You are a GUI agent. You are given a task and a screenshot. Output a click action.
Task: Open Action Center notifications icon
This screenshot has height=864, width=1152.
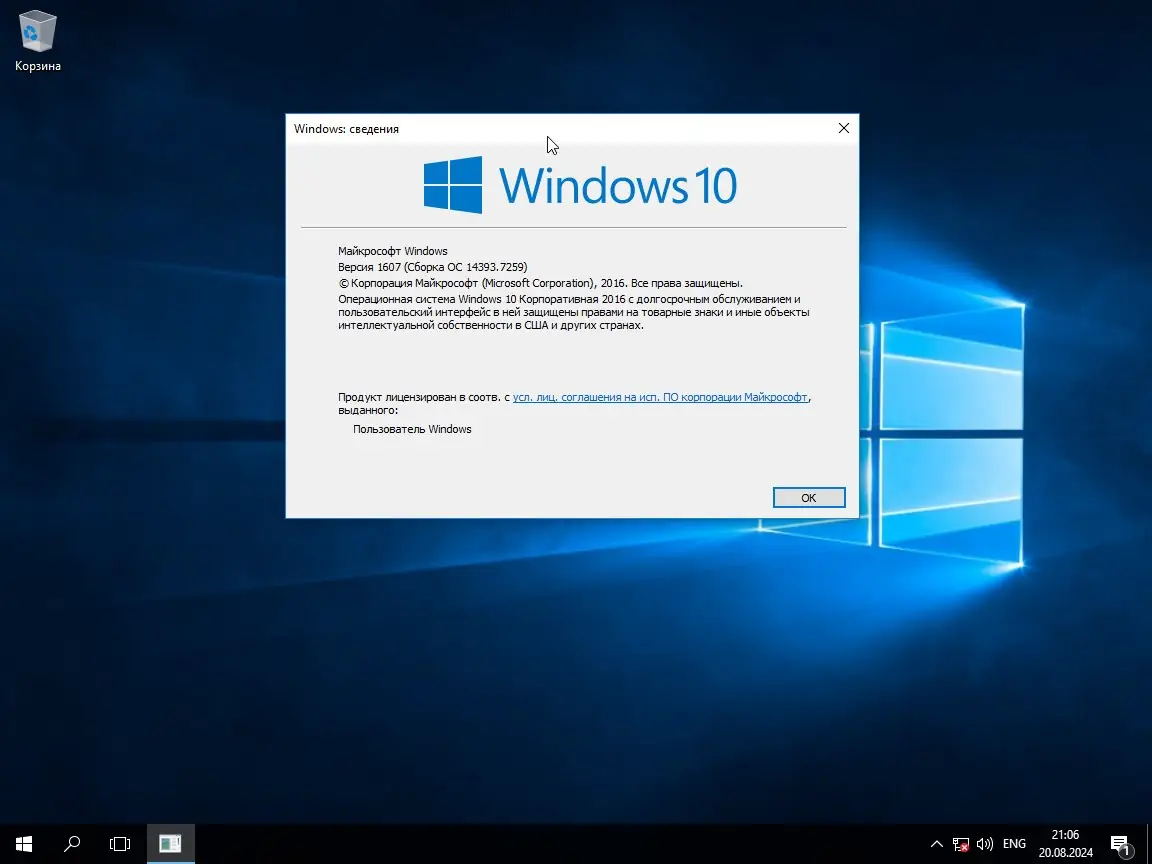coord(1121,844)
